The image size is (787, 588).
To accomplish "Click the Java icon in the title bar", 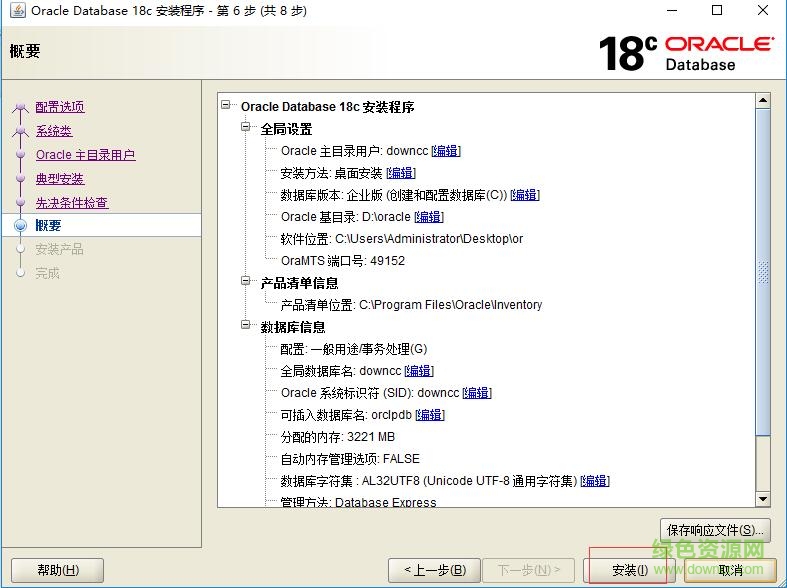I will 14,11.
